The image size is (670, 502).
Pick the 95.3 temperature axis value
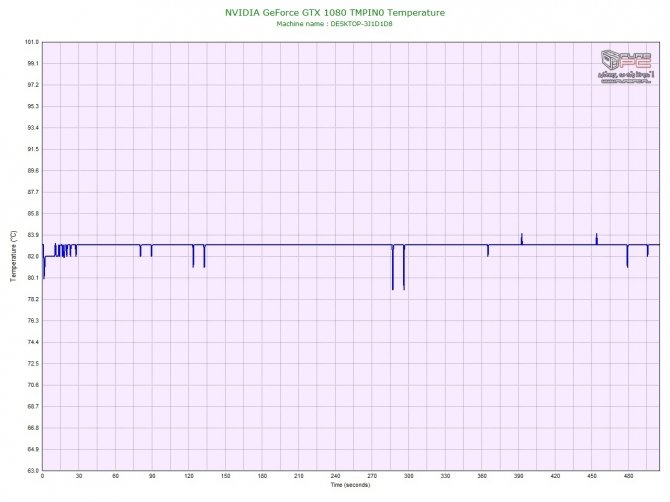click(32, 106)
